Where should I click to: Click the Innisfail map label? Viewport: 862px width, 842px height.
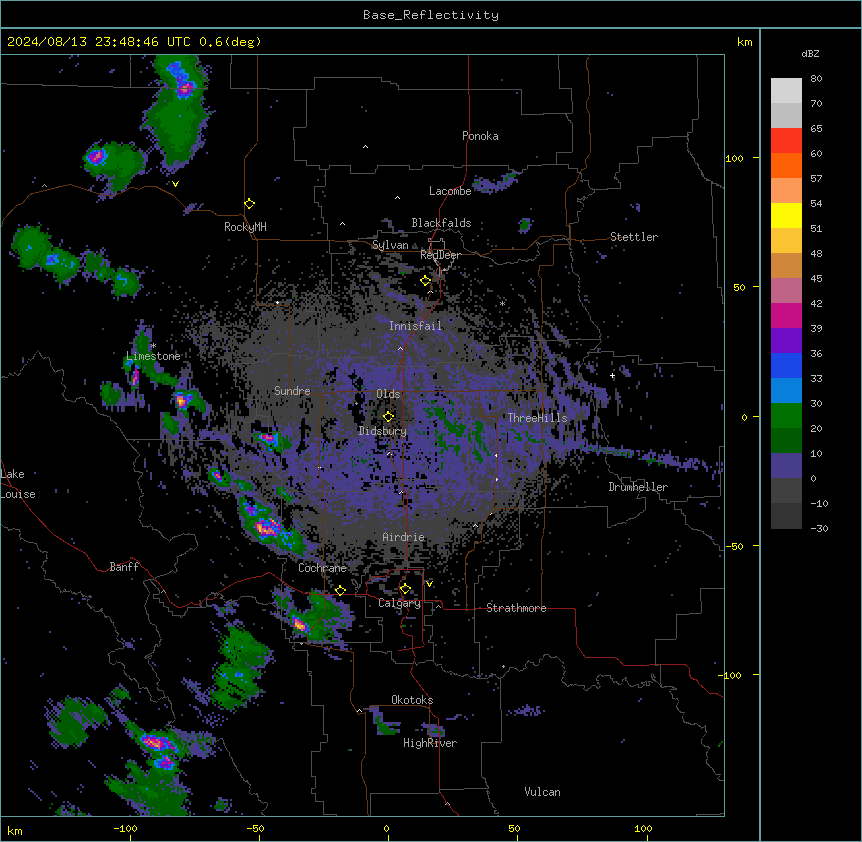coord(415,326)
